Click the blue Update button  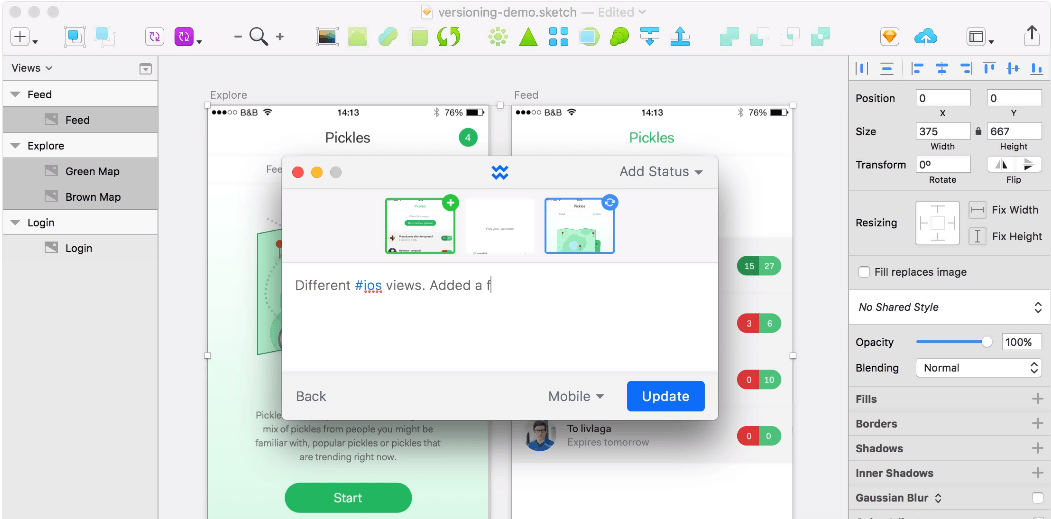click(x=666, y=396)
